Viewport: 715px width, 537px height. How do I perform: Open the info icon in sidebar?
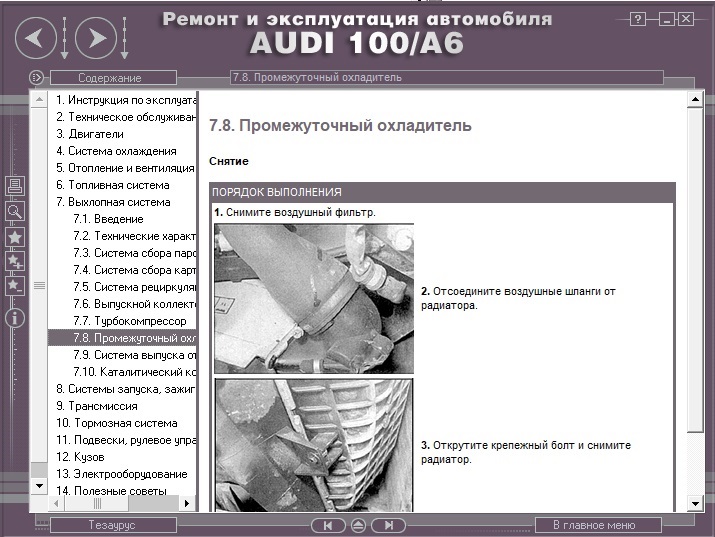click(x=15, y=318)
